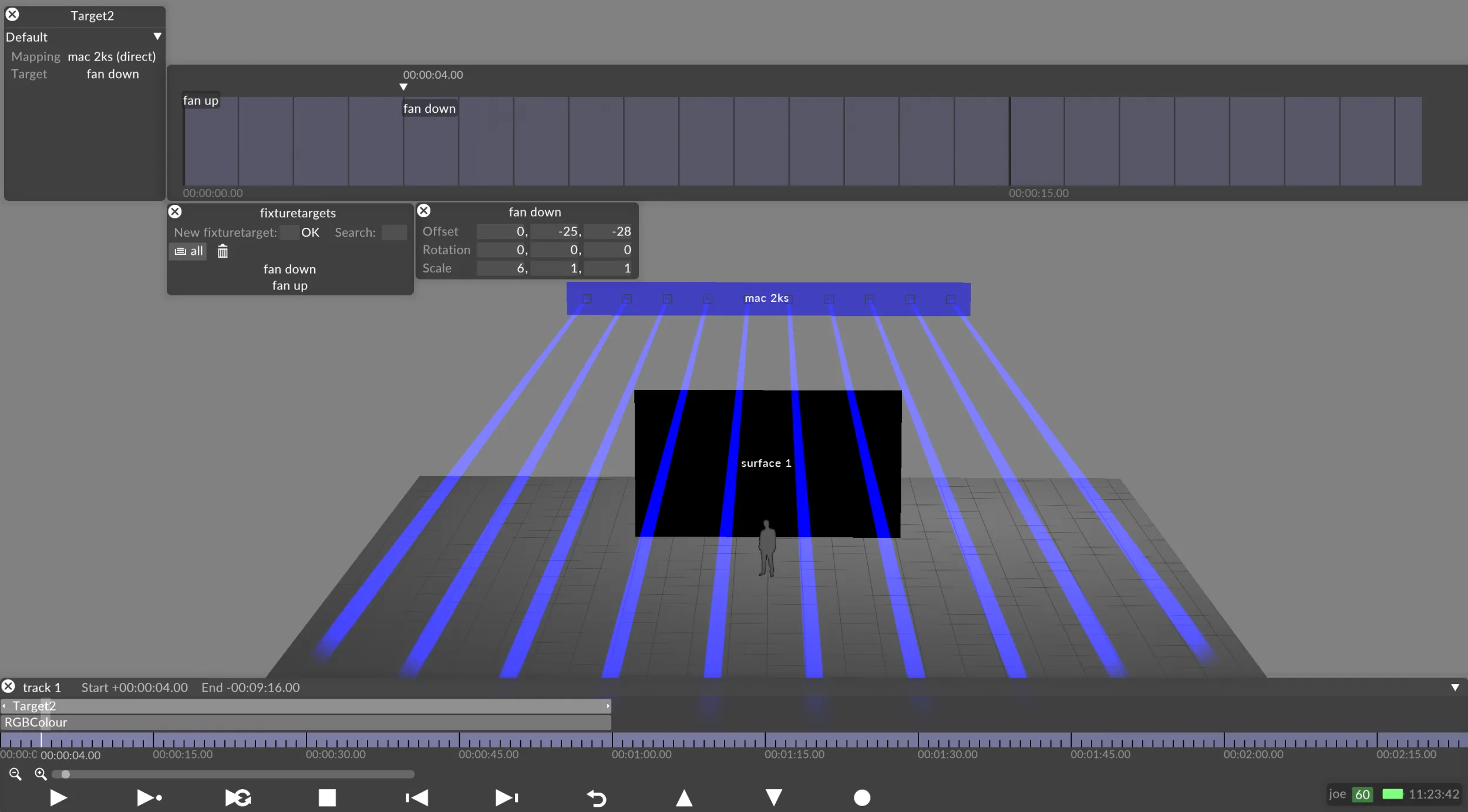The height and width of the screenshot is (812, 1468).
Task: Select 'fan up' in the fixturetargets list
Action: click(289, 285)
